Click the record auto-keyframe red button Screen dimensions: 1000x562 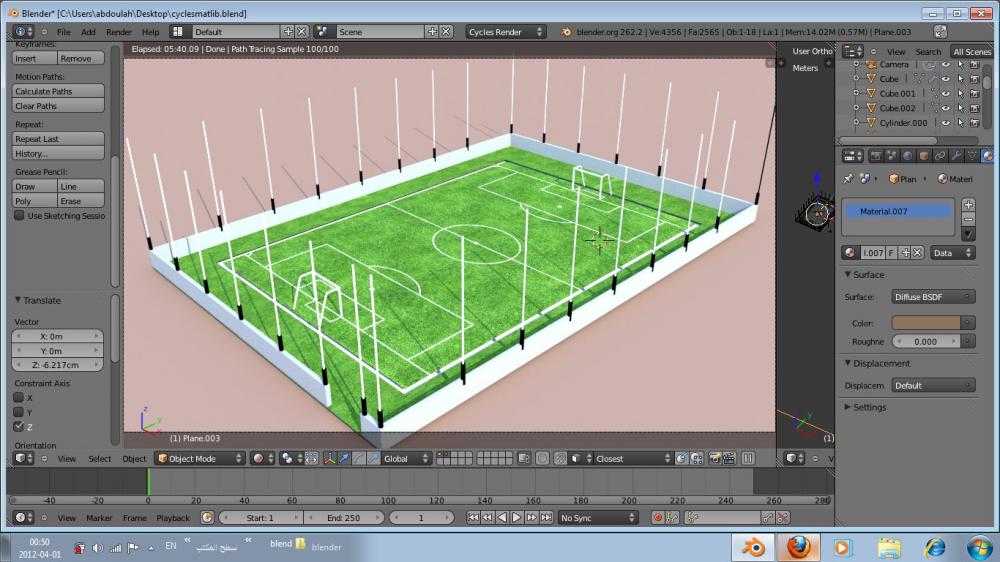(x=658, y=517)
